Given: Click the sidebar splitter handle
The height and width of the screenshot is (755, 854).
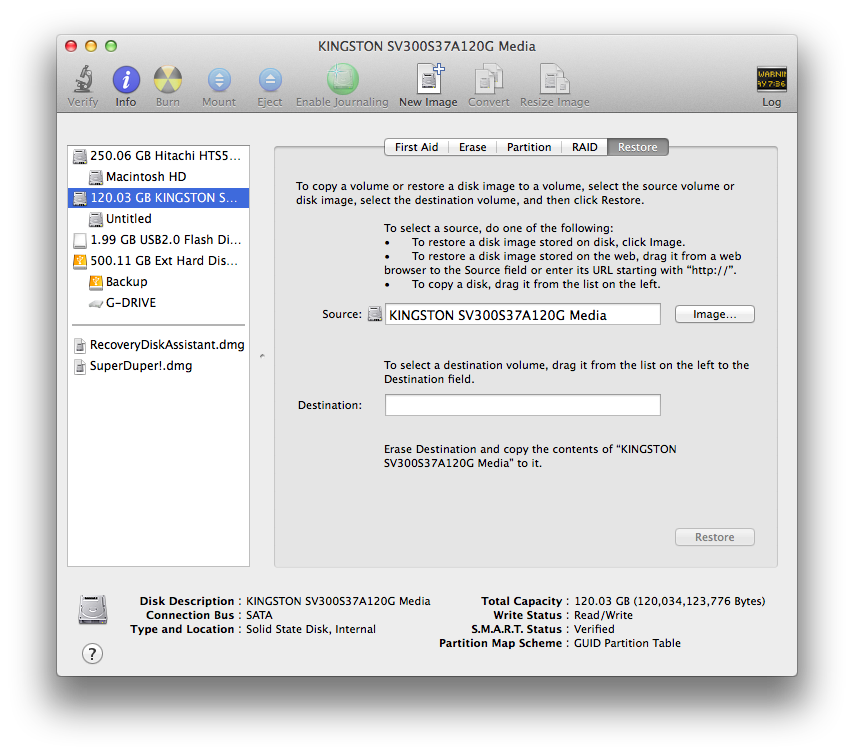Looking at the screenshot, I should [262, 356].
